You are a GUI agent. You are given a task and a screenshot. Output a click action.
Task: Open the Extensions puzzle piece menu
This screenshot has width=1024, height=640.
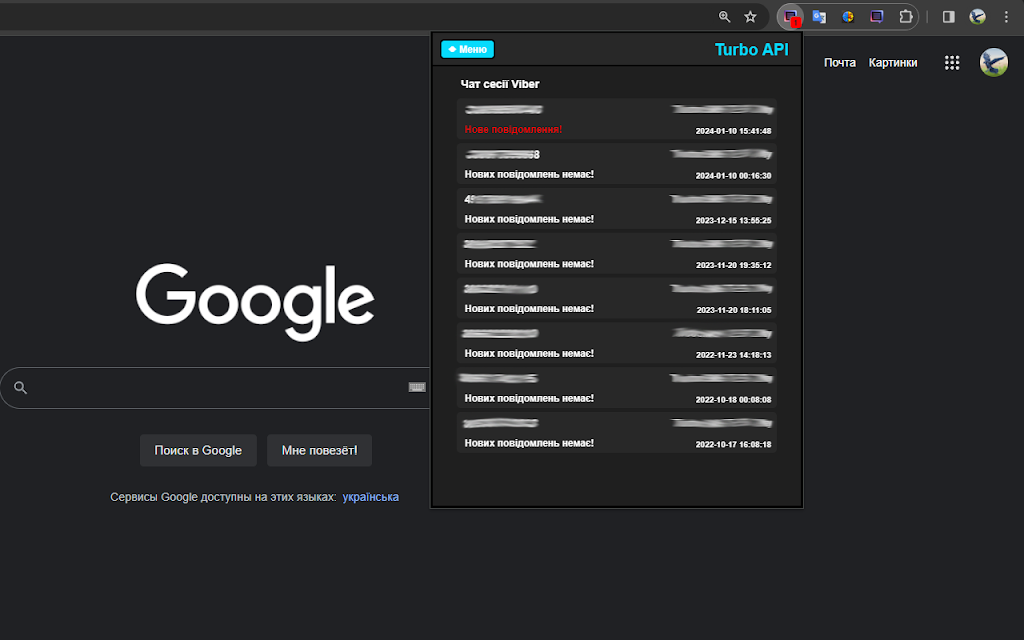[x=906, y=17]
